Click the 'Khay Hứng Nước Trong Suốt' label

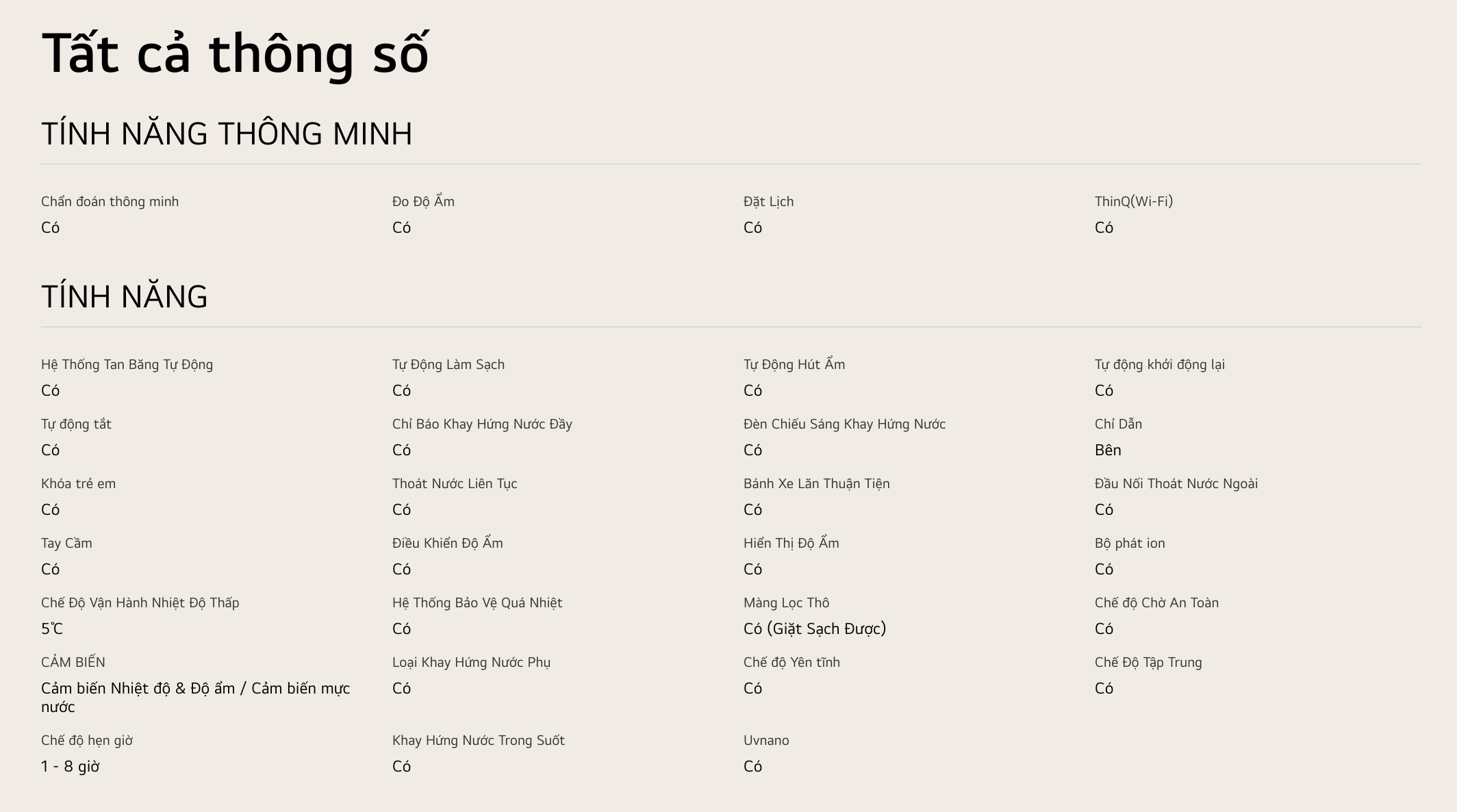coord(478,740)
